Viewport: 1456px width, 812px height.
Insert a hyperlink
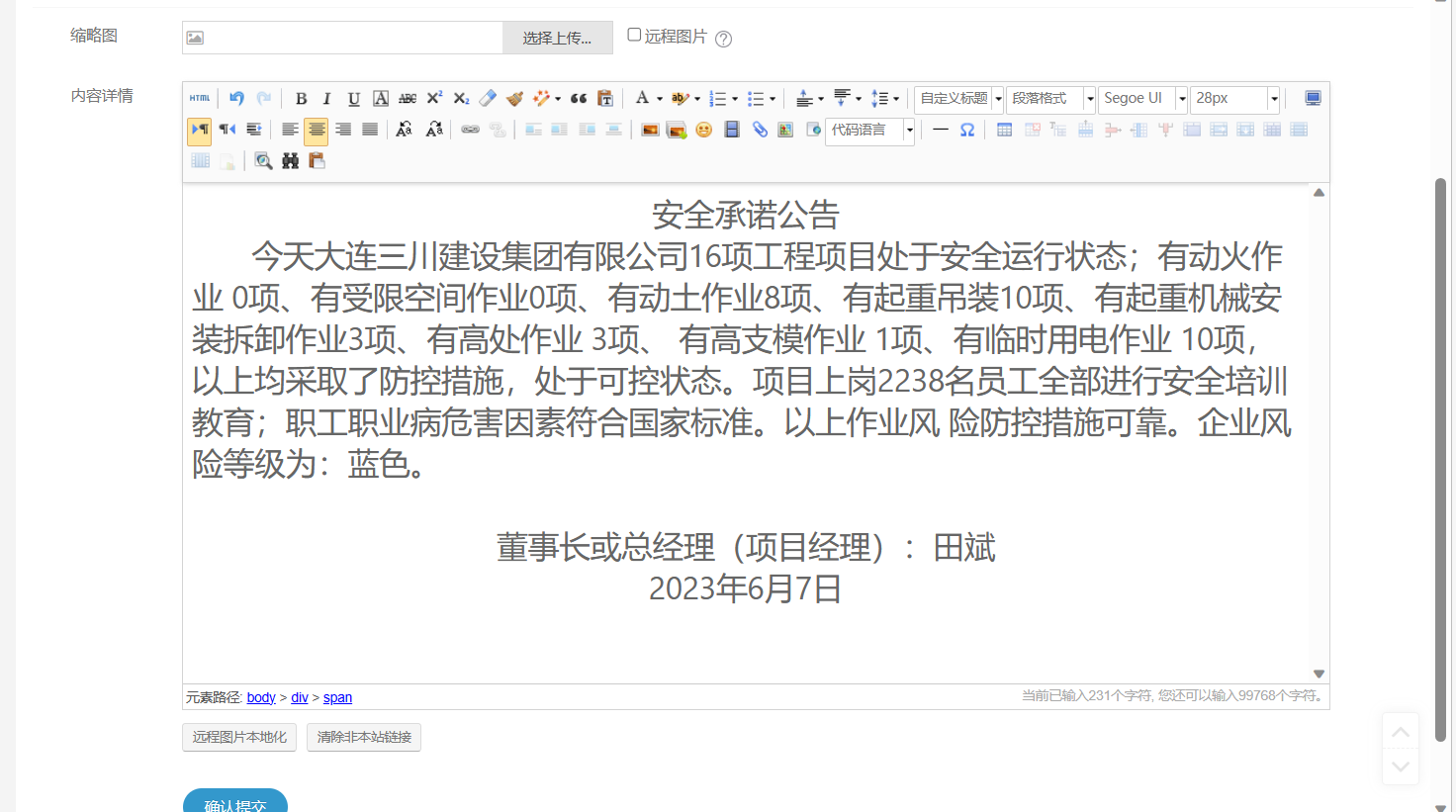point(470,130)
